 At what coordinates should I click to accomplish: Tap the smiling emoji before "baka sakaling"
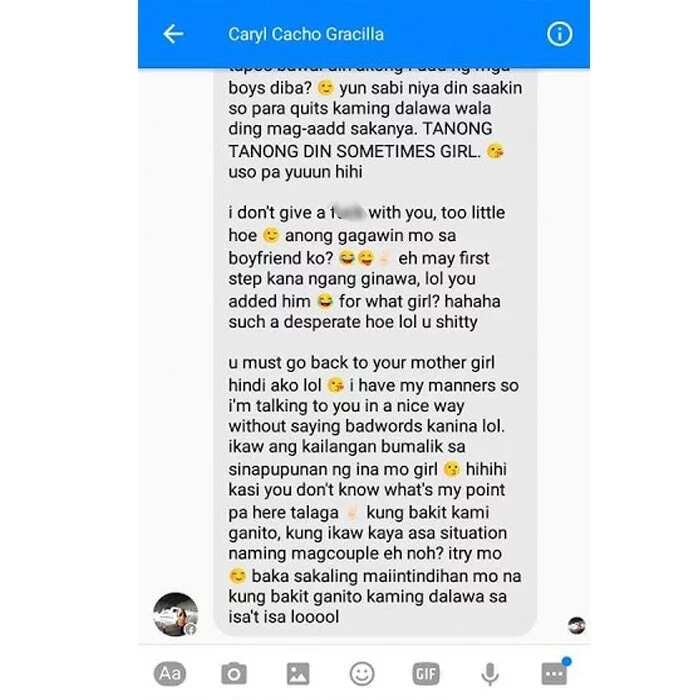coord(238,575)
